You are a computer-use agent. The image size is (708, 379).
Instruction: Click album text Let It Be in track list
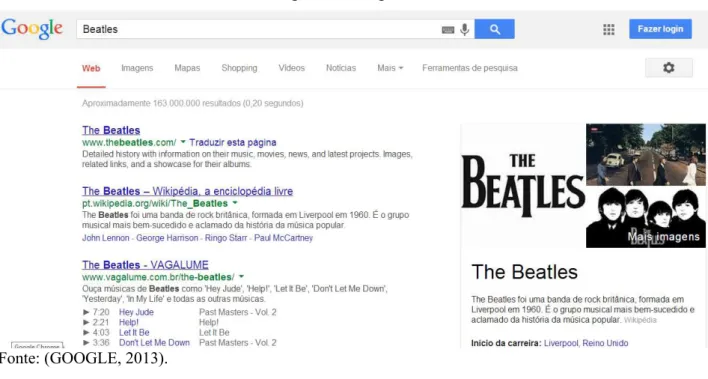pyautogui.click(x=214, y=332)
